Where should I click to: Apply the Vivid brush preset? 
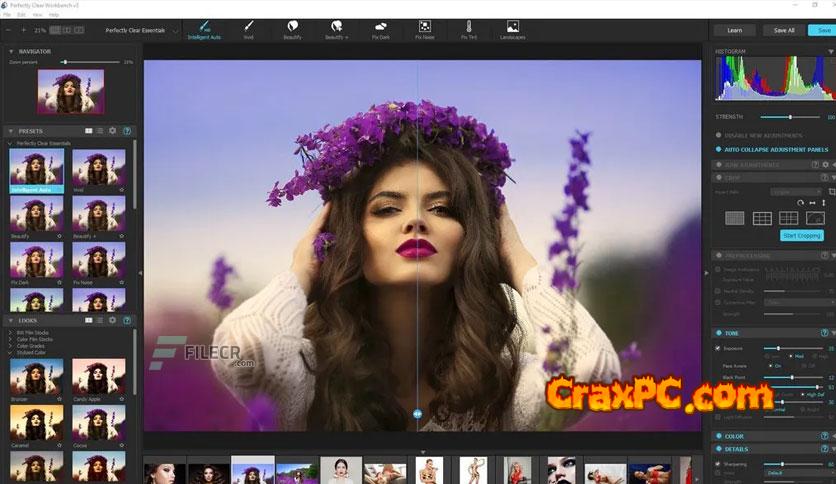248,28
